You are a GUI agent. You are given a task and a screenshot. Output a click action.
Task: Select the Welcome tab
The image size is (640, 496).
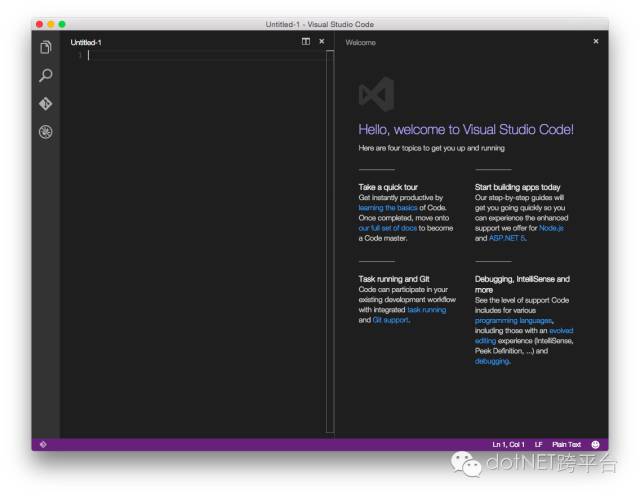point(360,42)
